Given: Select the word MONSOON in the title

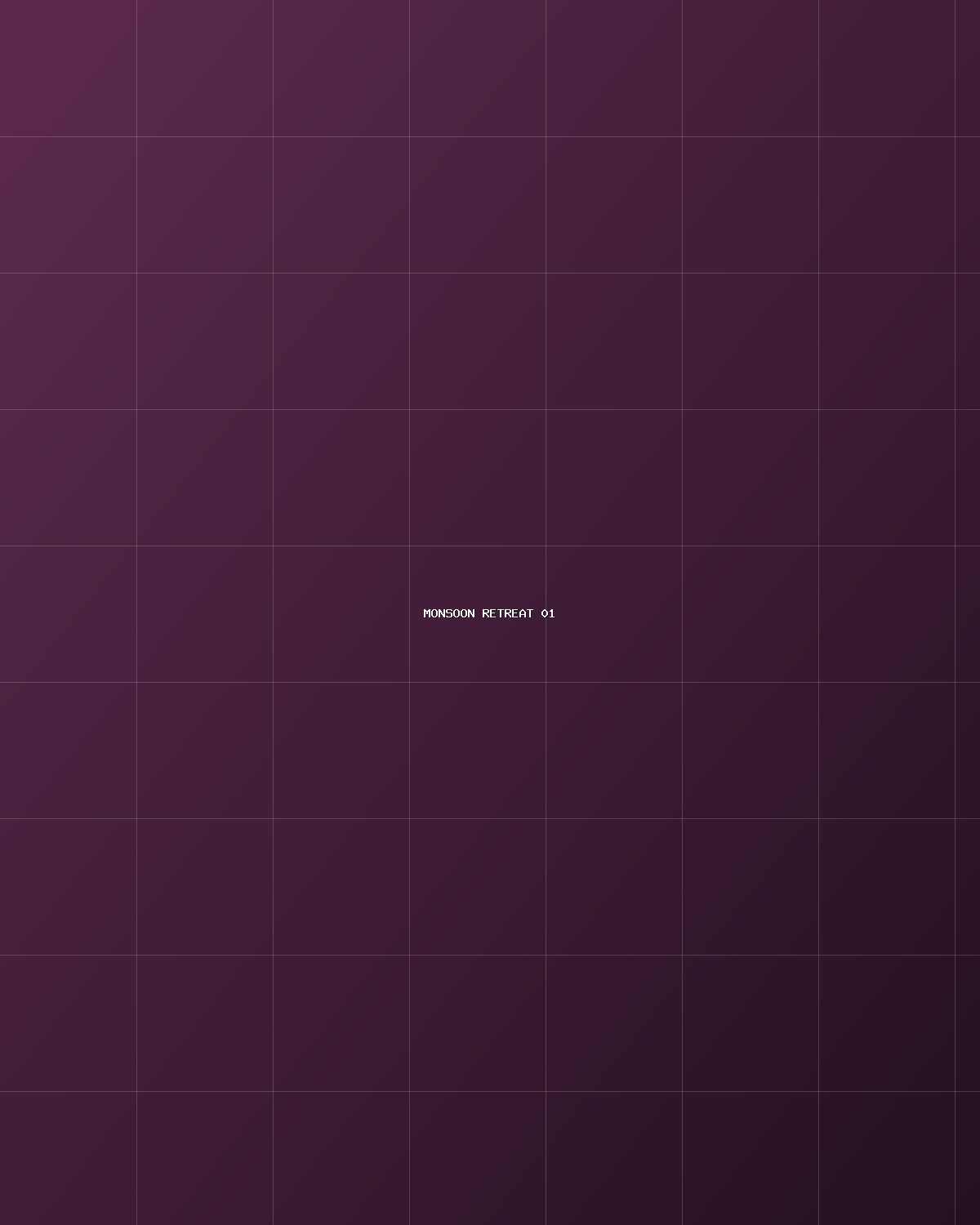Looking at the screenshot, I should point(449,613).
